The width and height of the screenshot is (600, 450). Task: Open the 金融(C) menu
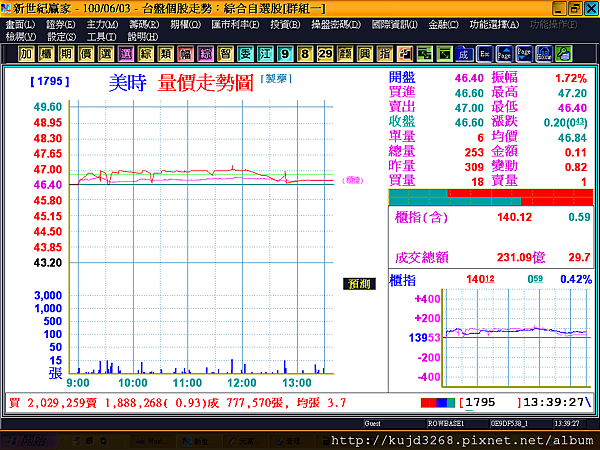click(x=443, y=25)
